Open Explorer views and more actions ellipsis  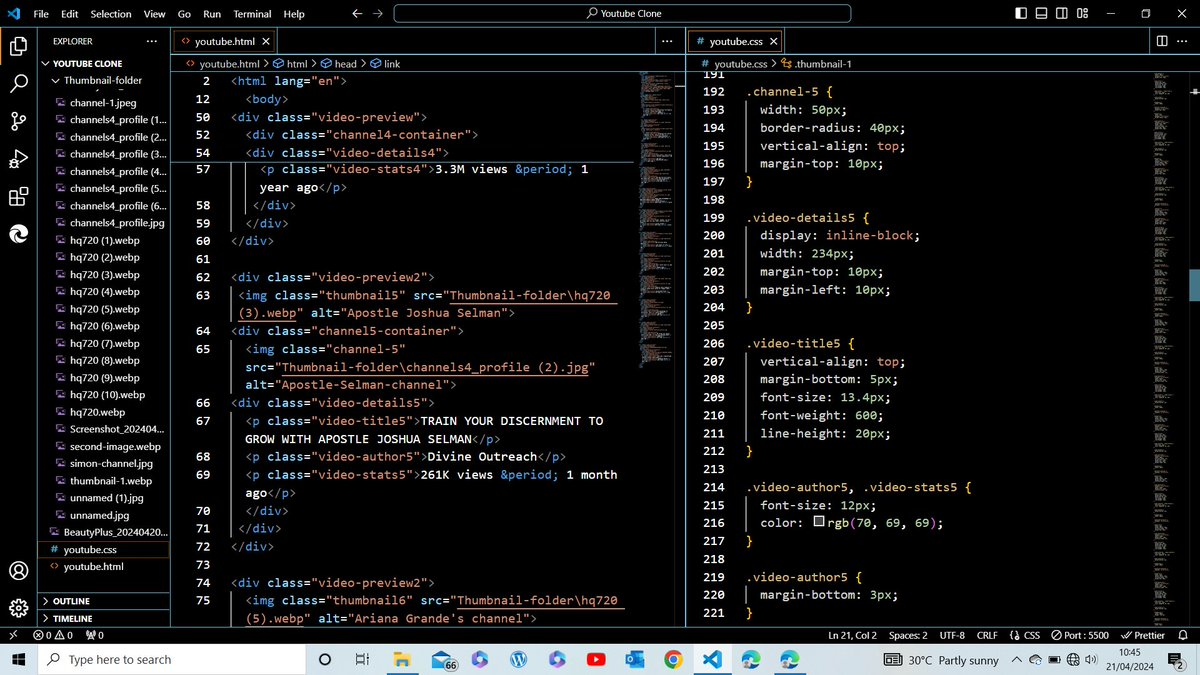tap(151, 41)
